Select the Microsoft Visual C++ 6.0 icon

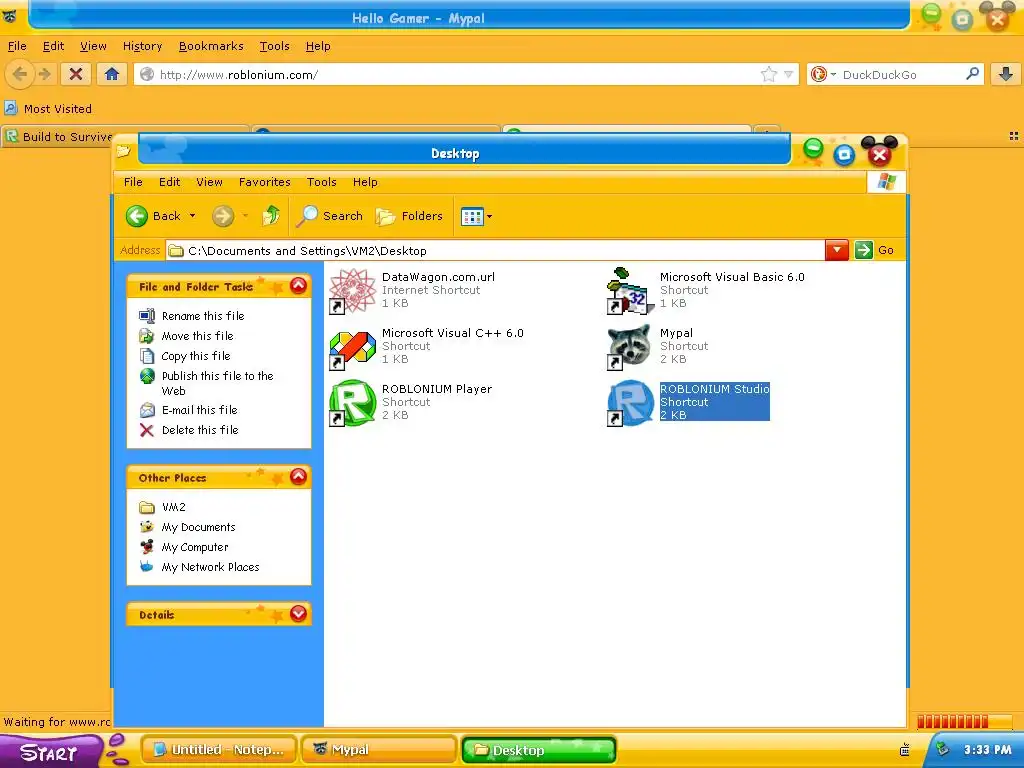pos(353,349)
